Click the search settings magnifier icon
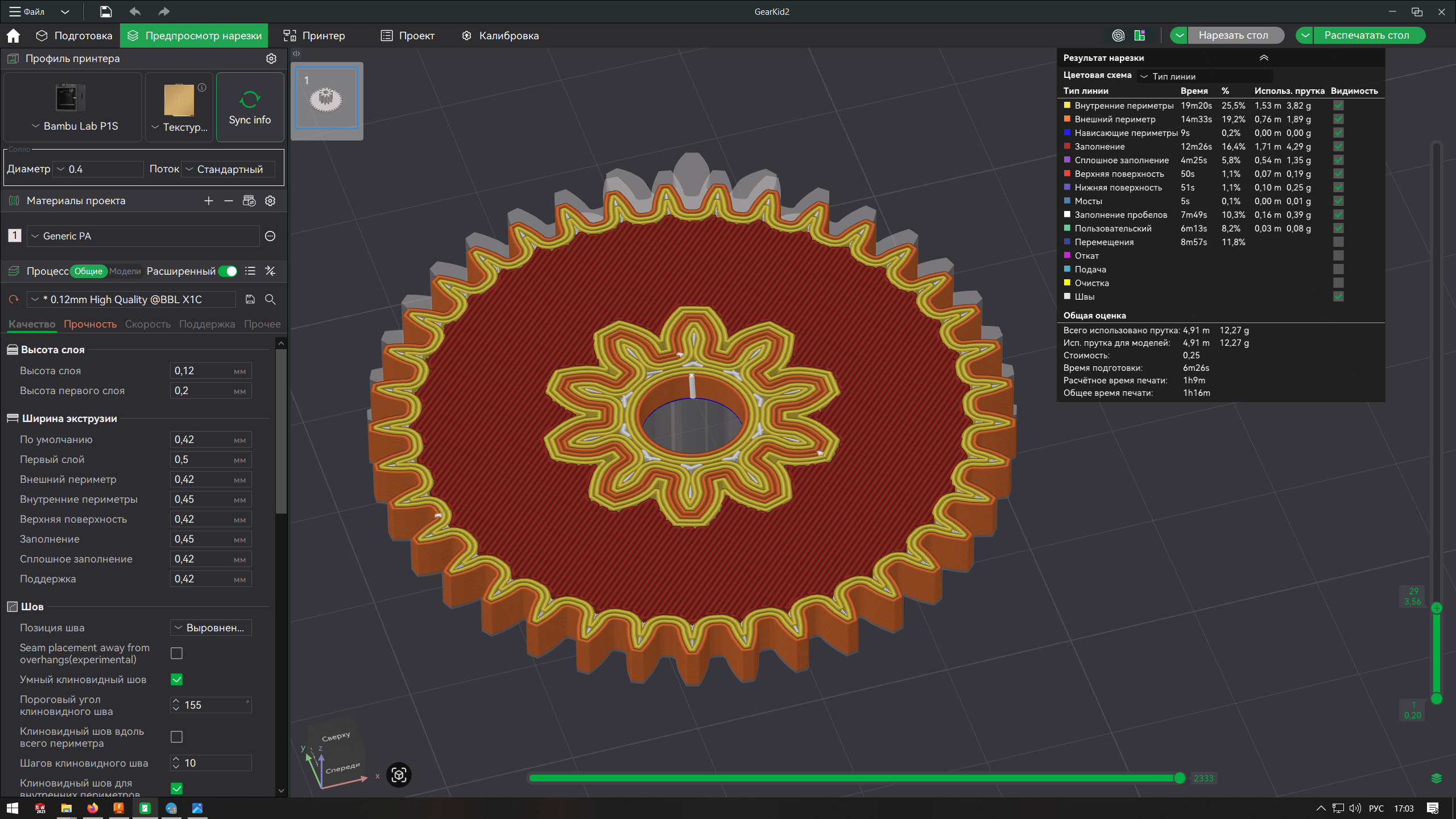Viewport: 1456px width, 819px height. click(270, 300)
